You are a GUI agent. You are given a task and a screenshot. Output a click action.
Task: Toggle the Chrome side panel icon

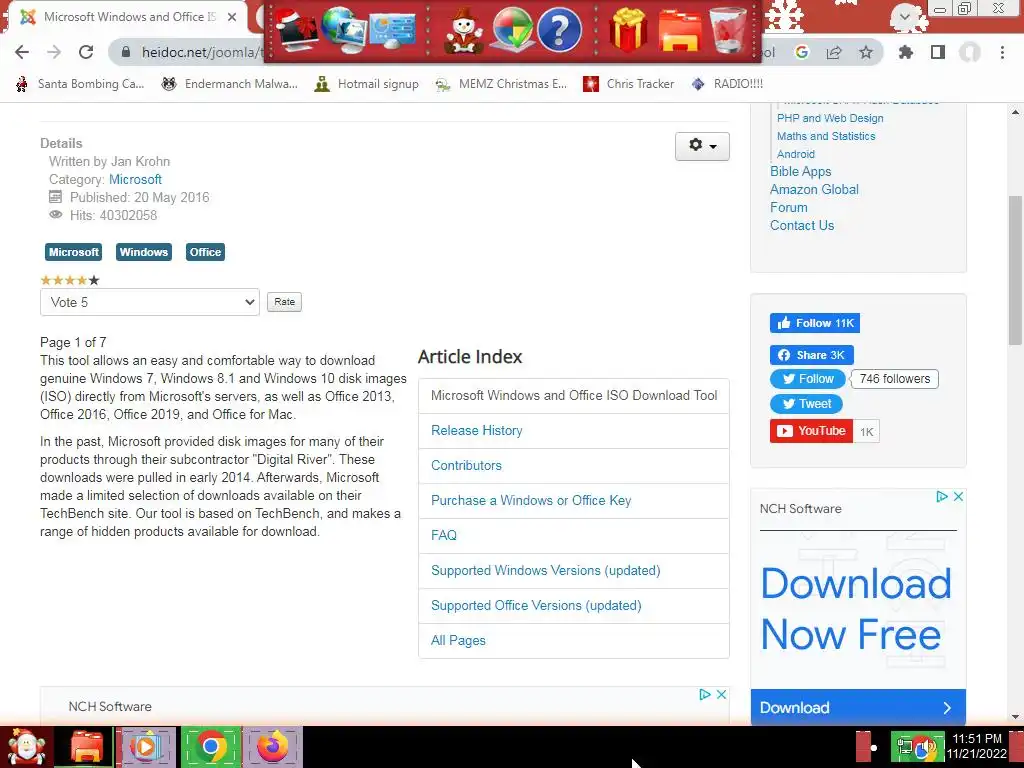(938, 52)
